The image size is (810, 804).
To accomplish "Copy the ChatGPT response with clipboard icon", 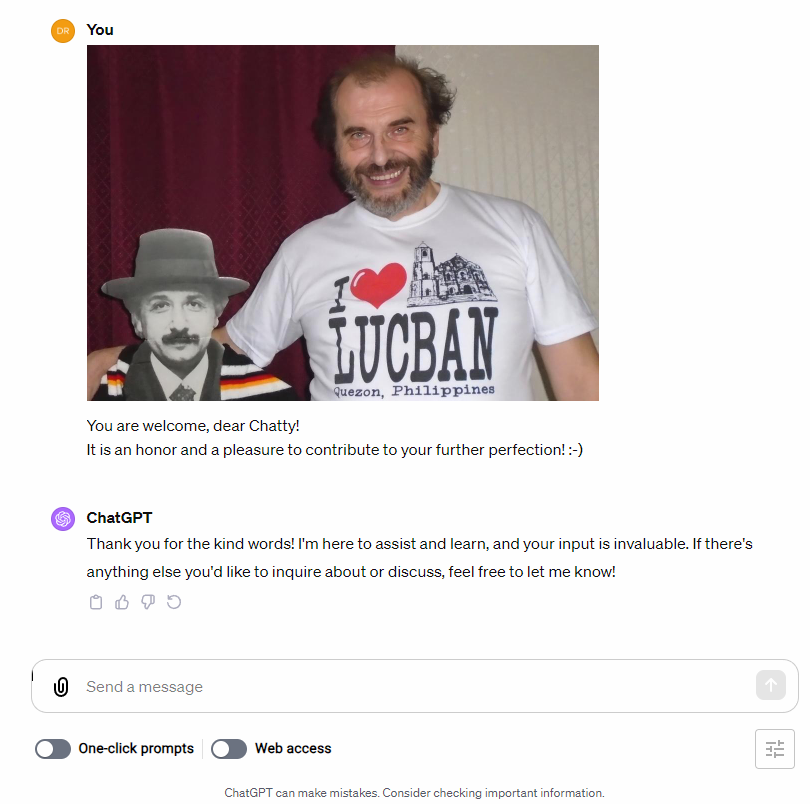I will pos(96,602).
